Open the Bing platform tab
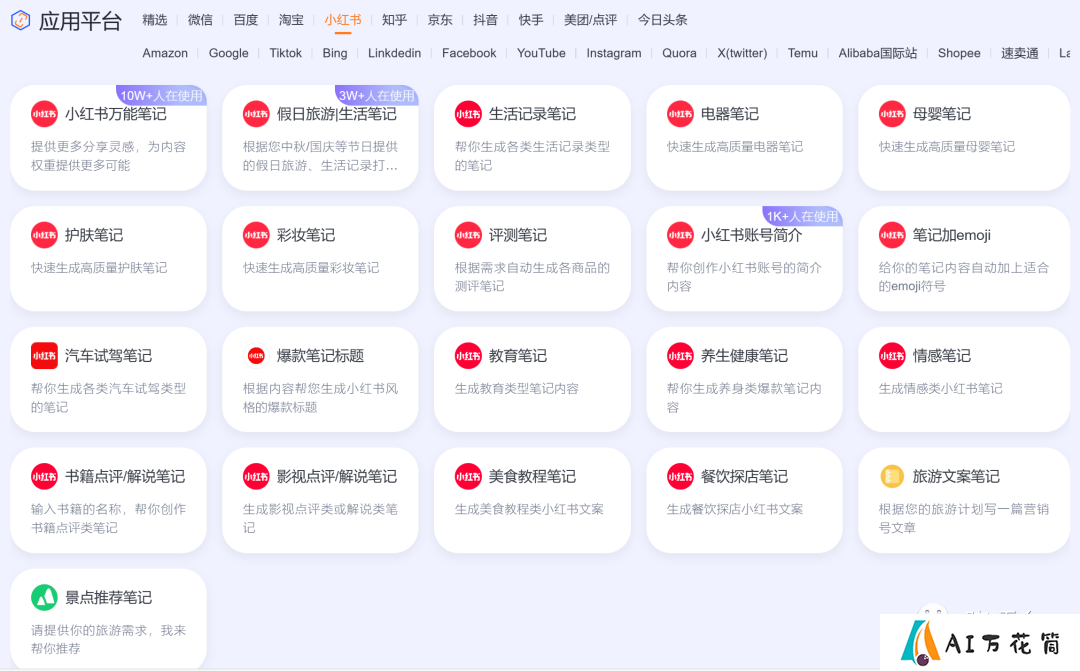This screenshot has height=671, width=1080. point(335,53)
